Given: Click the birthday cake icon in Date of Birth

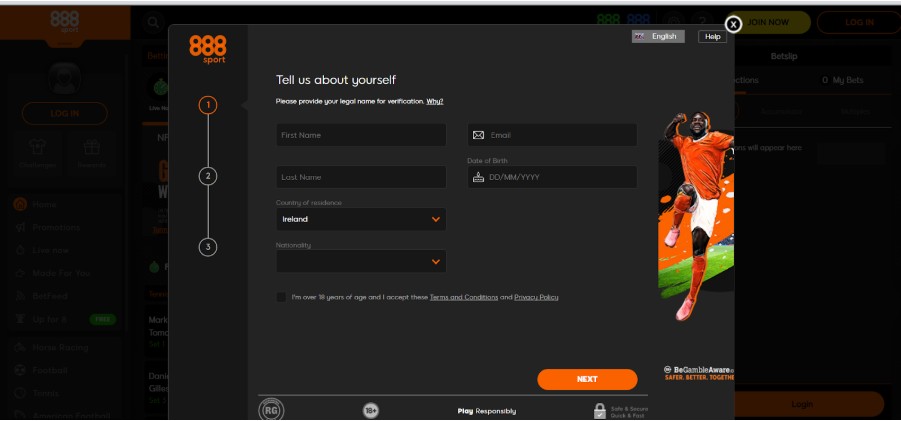Looking at the screenshot, I should 478,177.
